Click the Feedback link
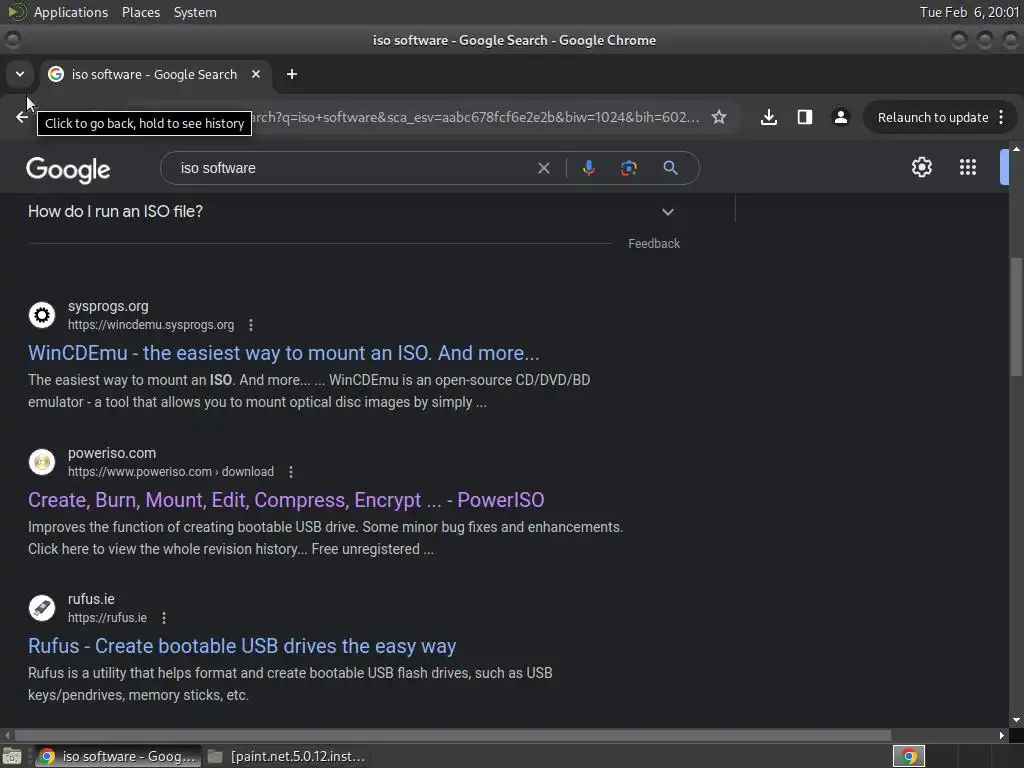This screenshot has width=1024, height=768. [654, 244]
